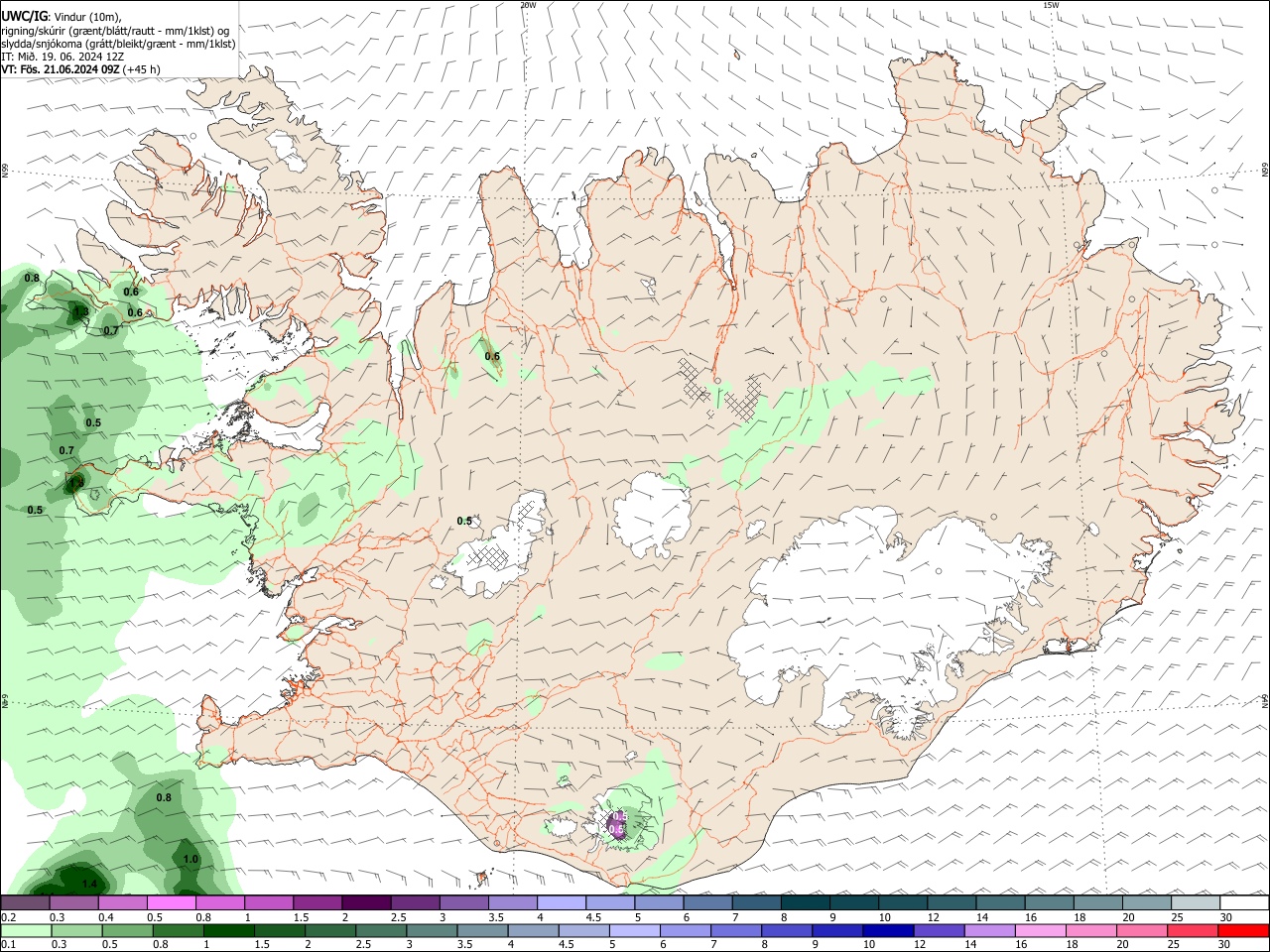The width and height of the screenshot is (1270, 952).
Task: Select the 16 light pink rain swatch
Action: [1041, 930]
